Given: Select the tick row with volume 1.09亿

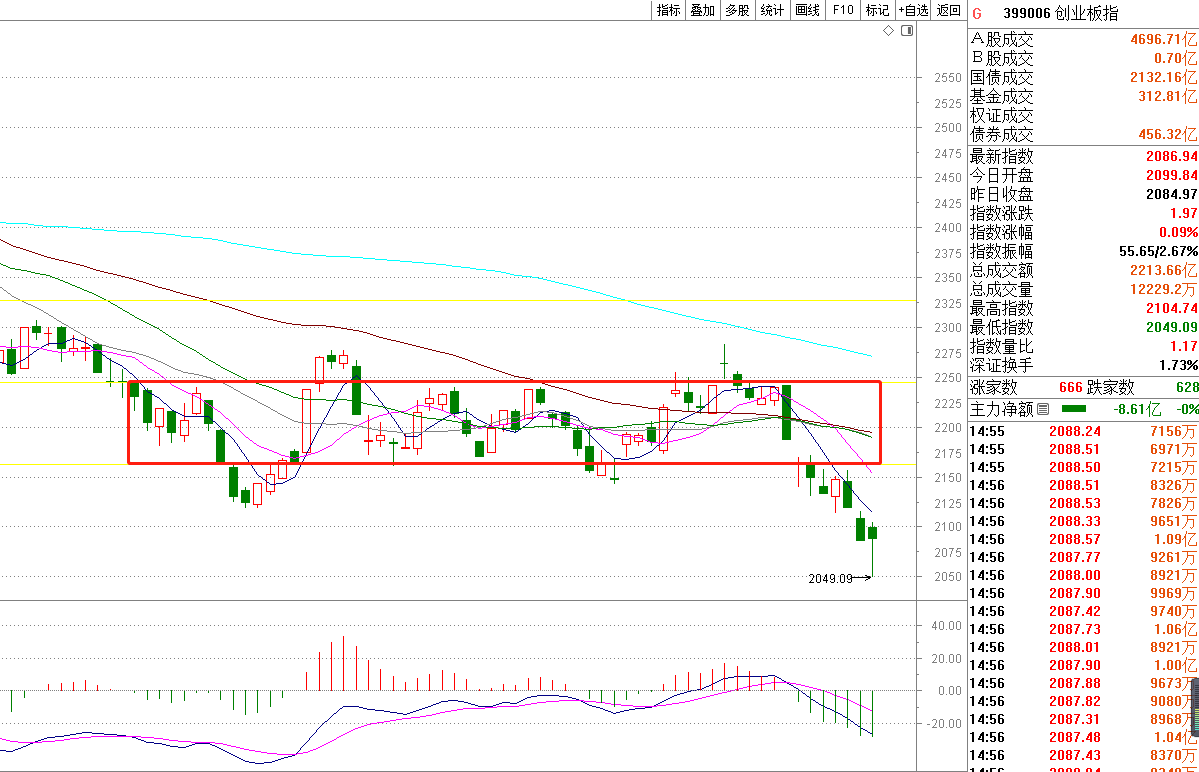Looking at the screenshot, I should coord(1083,540).
